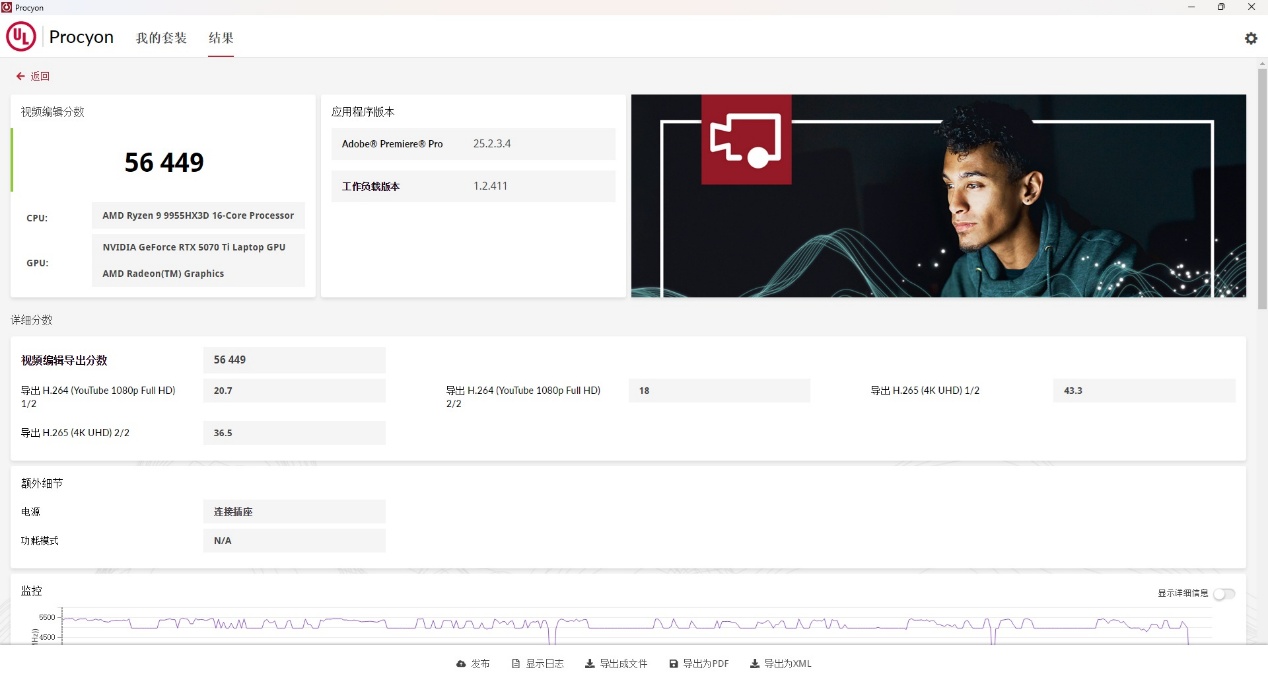
Task: Click the workload version 1.2.411
Action: click(490, 186)
